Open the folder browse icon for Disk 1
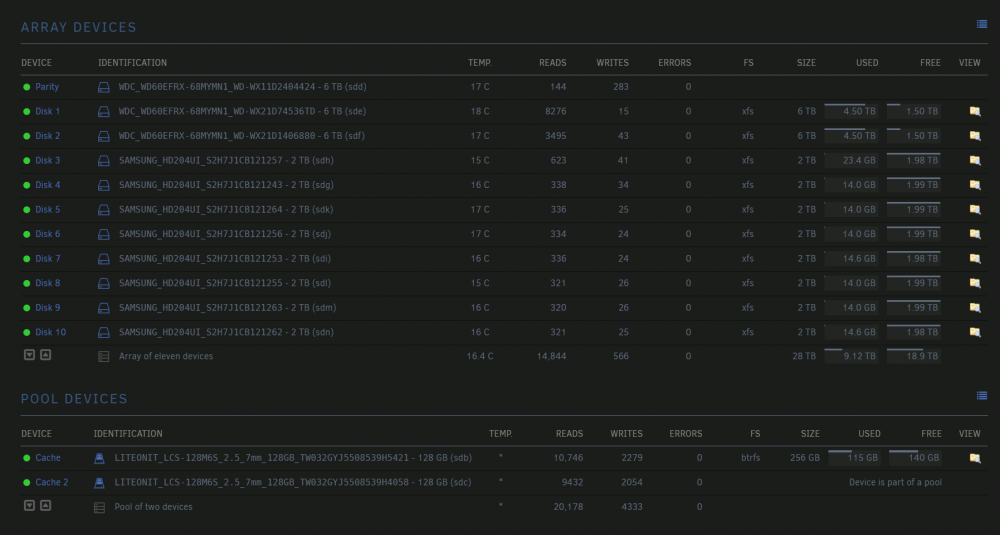 point(974,112)
